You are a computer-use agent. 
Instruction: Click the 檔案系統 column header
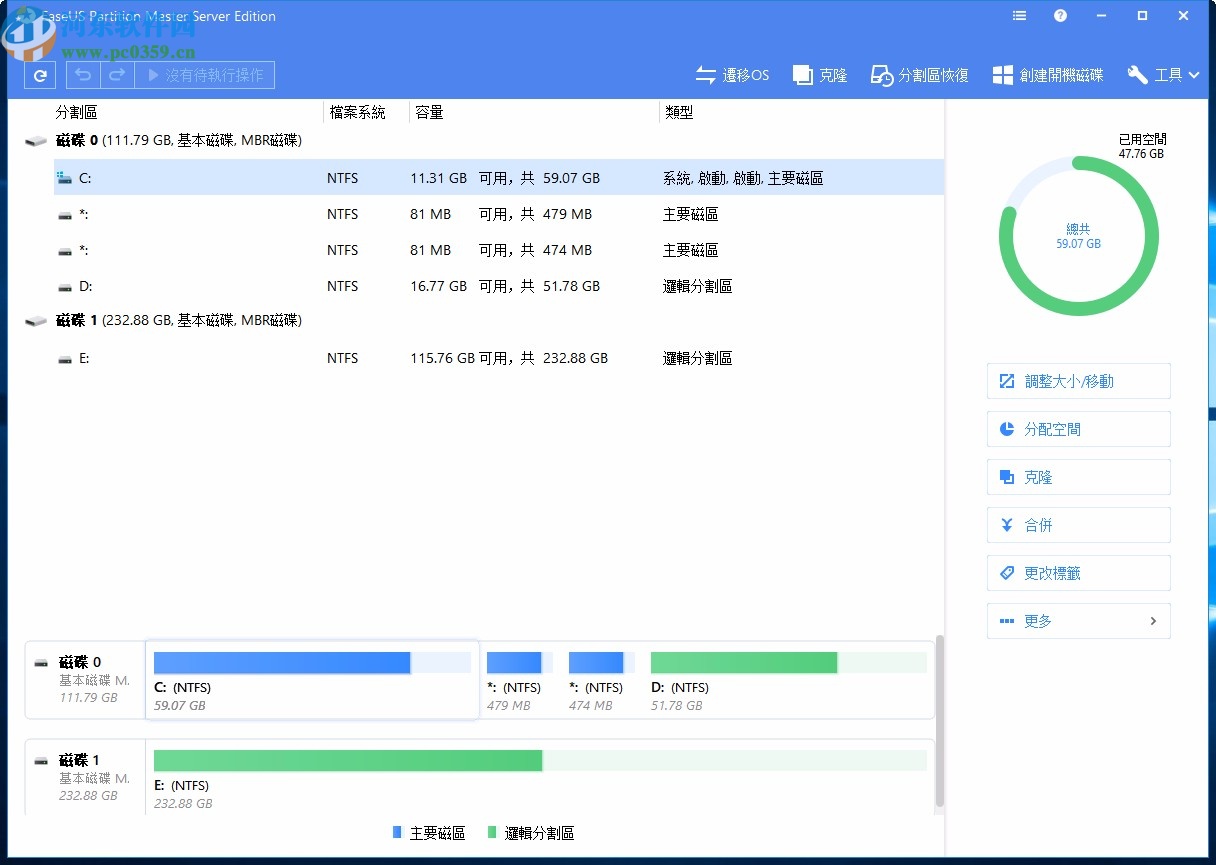(x=359, y=112)
